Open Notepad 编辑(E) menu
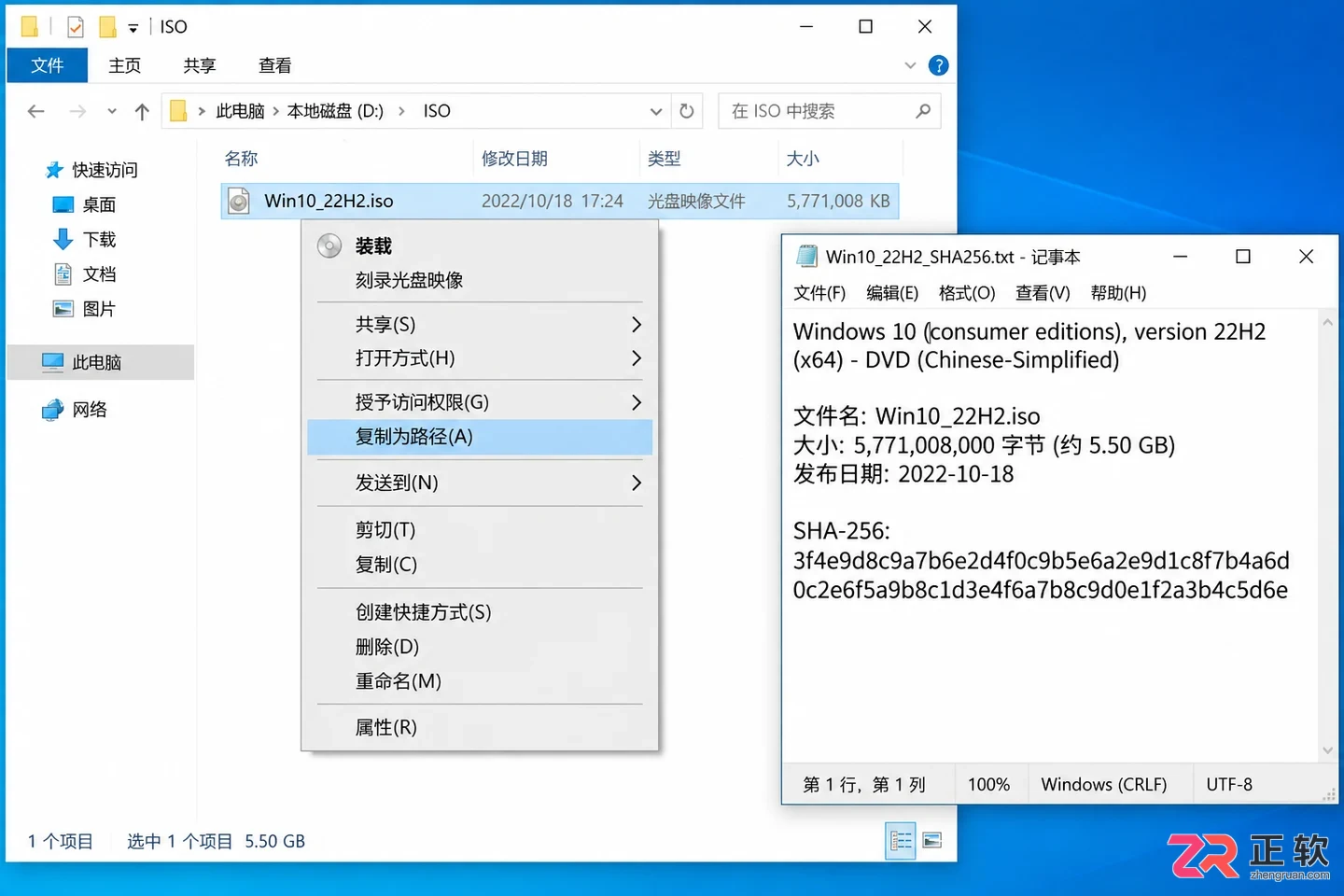1344x896 pixels. click(x=892, y=293)
